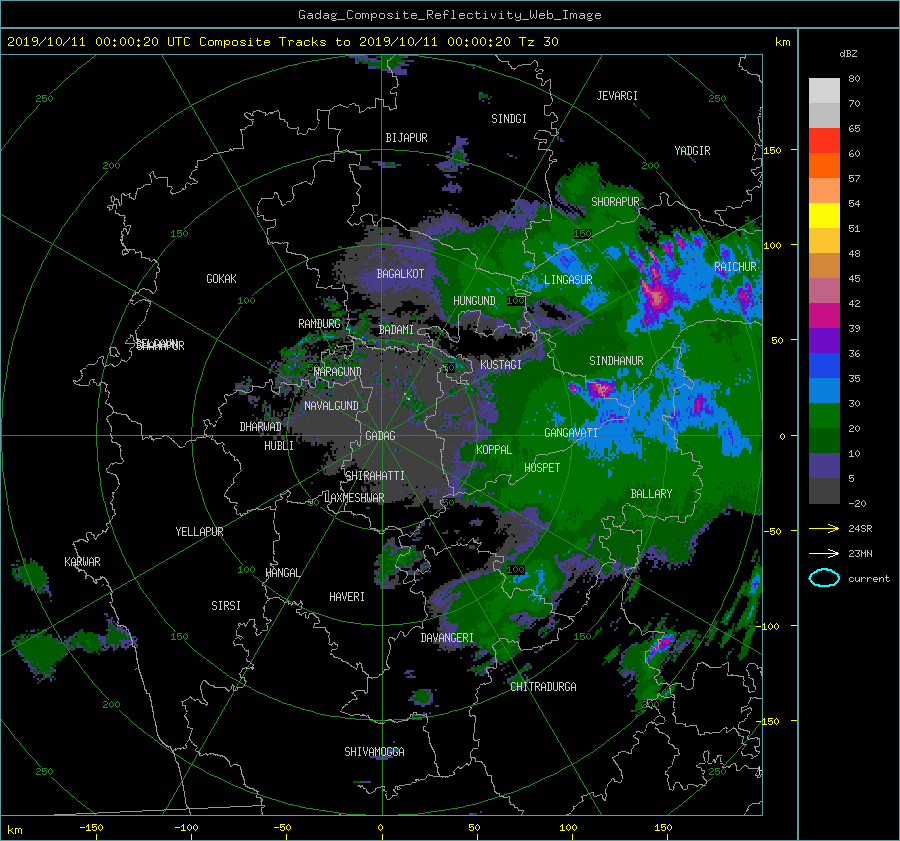Viewport: 900px width, 841px height.
Task: Click the 'km' unit label at bottom-left
Action: tap(14, 830)
